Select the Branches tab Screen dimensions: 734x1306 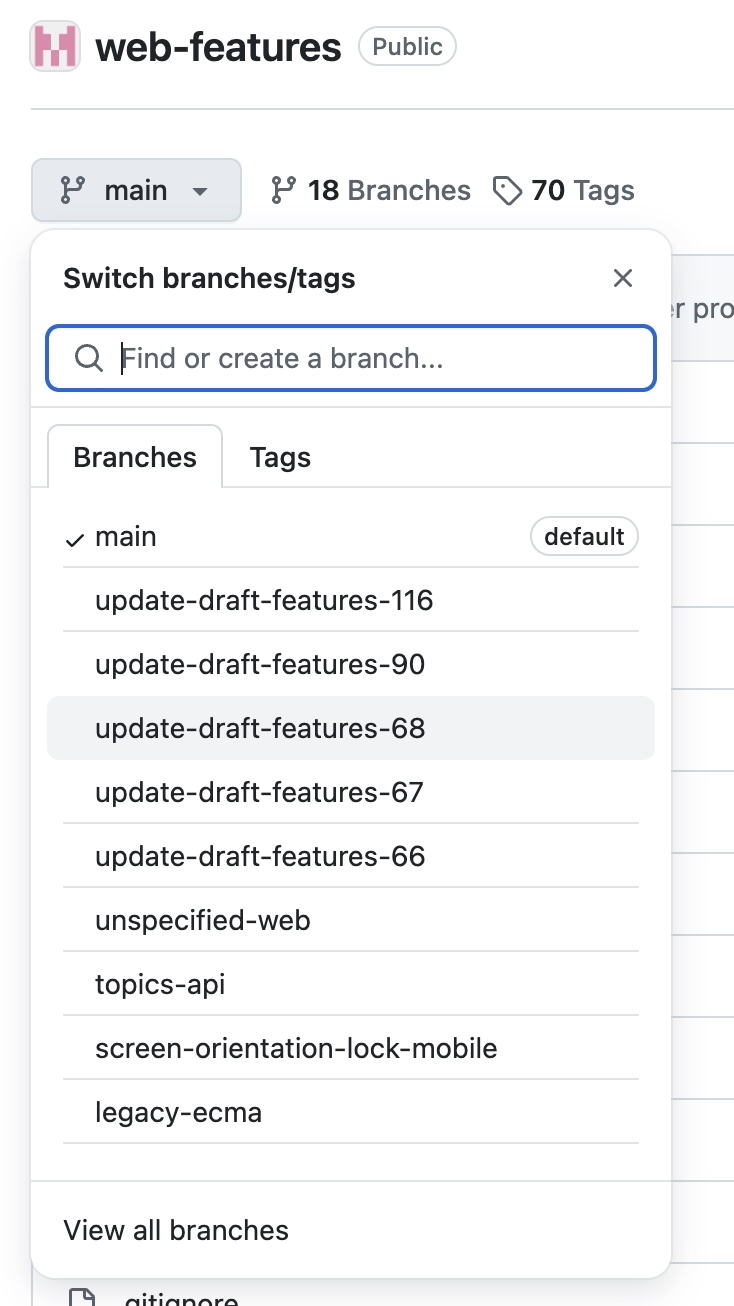135,457
